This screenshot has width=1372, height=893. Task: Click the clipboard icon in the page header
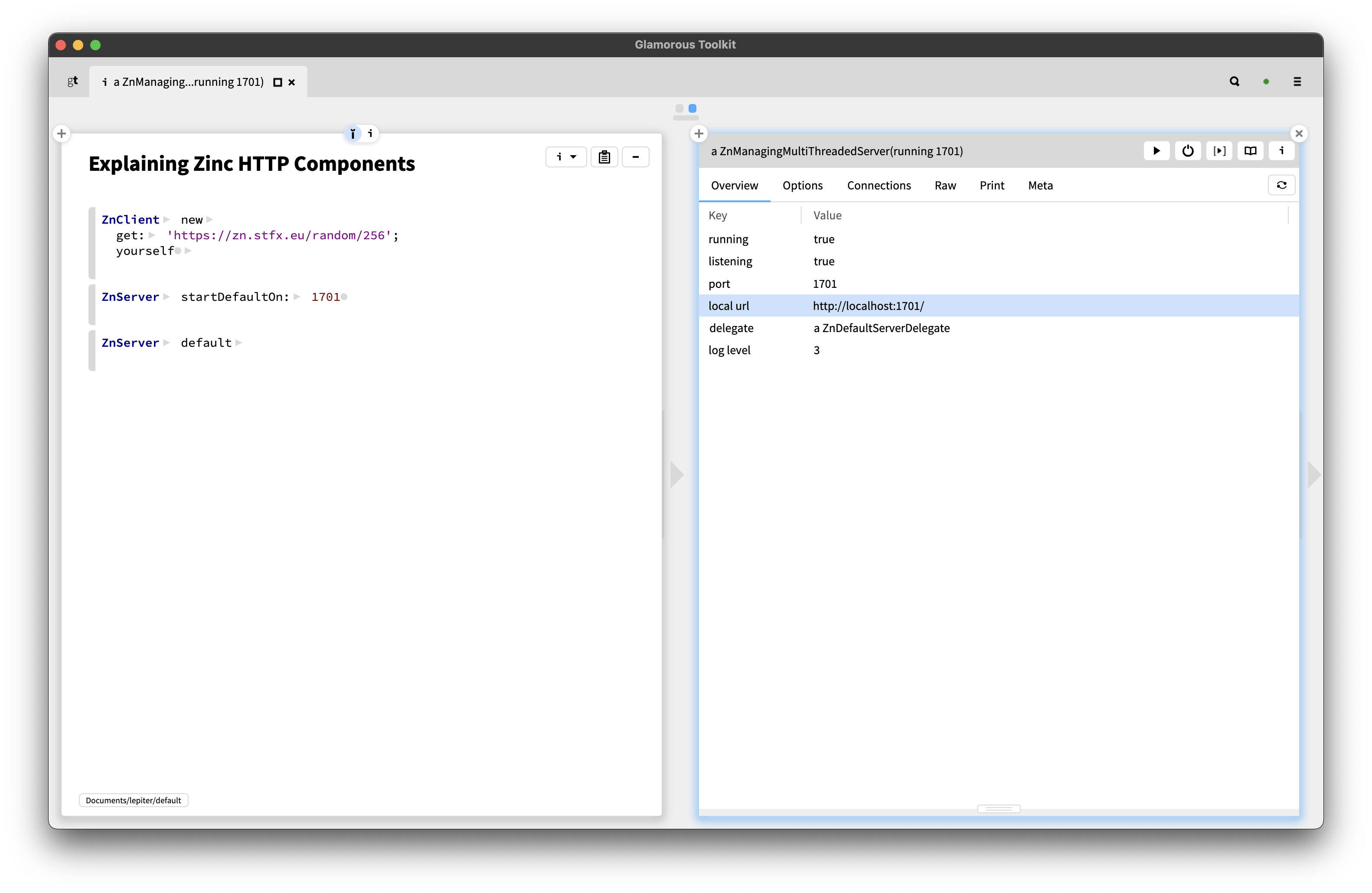pos(604,156)
